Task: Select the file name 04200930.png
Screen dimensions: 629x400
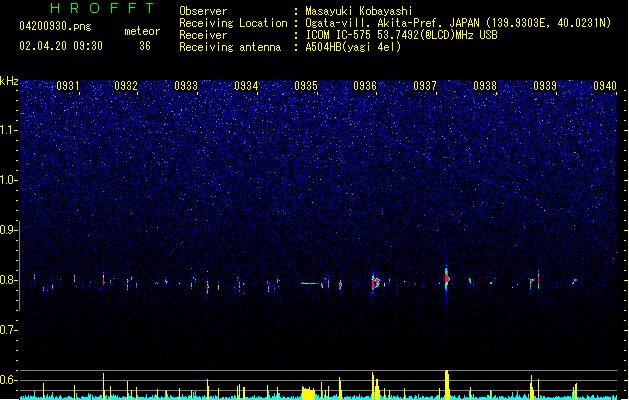Action: pos(55,26)
